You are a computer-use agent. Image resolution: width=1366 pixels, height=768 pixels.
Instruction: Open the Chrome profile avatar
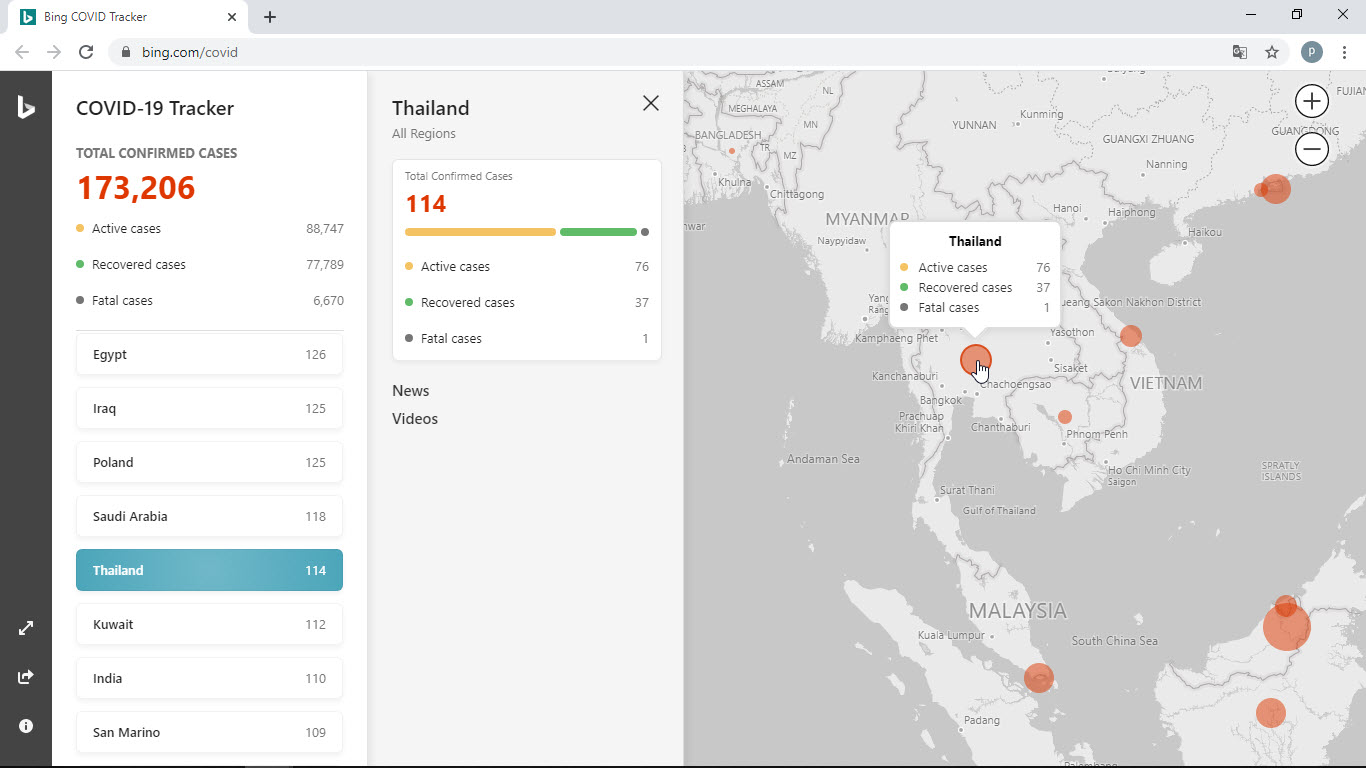click(x=1312, y=52)
